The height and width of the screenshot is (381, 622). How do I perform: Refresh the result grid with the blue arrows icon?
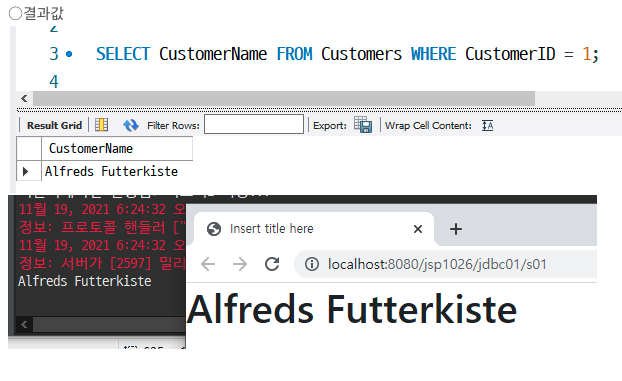131,125
